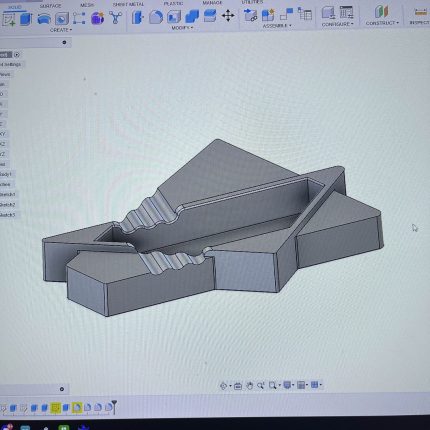Select Sketch1 in the browser
Viewport: 430px width, 430px height.
pos(8,194)
